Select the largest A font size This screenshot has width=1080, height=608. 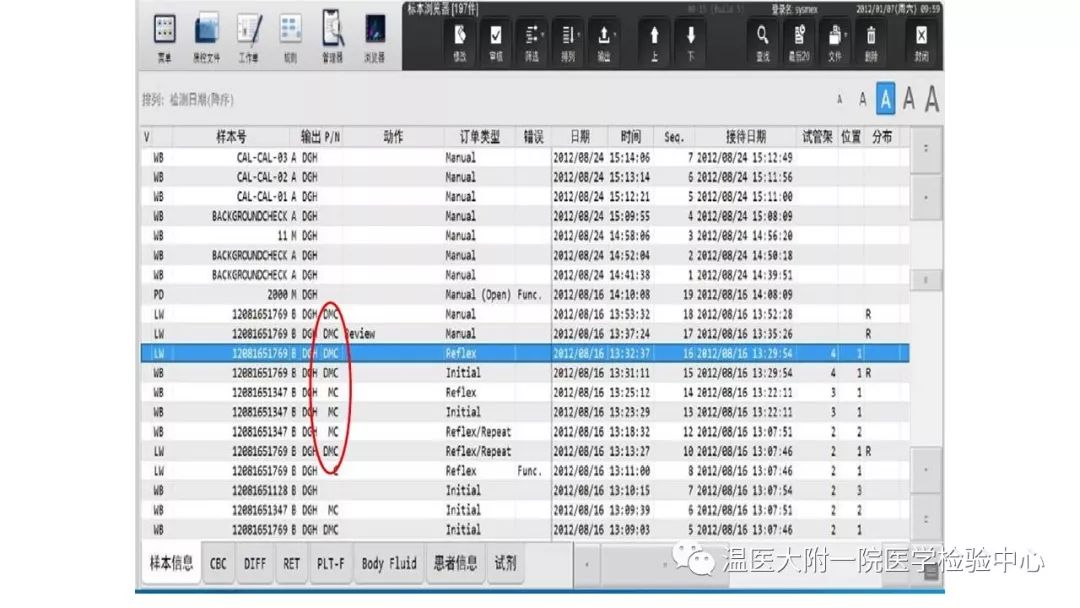pyautogui.click(x=932, y=99)
